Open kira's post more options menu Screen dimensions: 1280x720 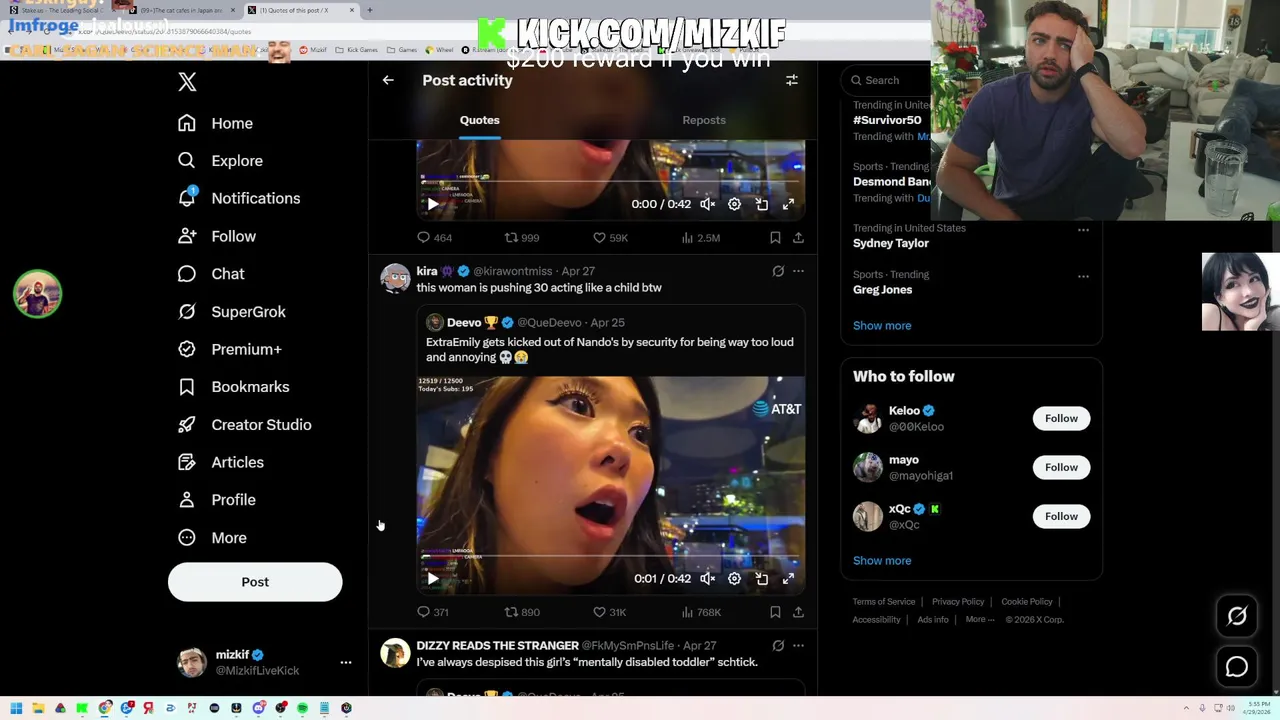coord(798,271)
